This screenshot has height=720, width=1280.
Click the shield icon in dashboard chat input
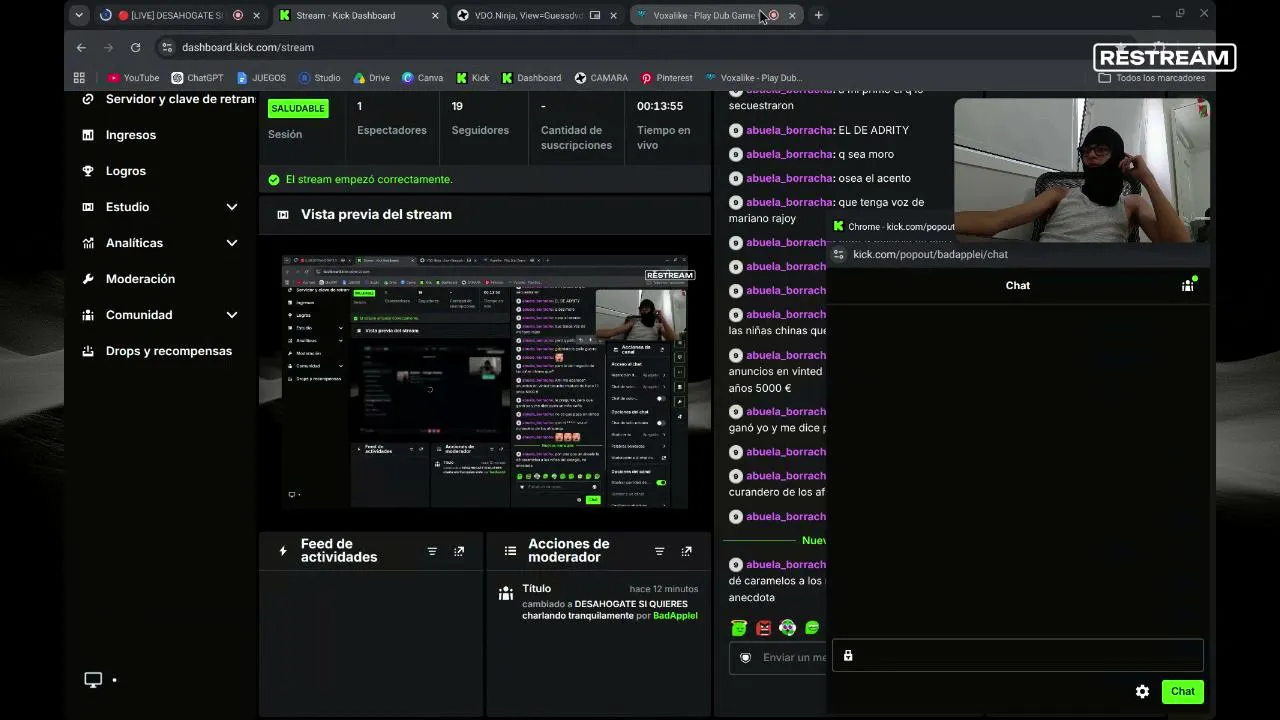pyautogui.click(x=745, y=657)
